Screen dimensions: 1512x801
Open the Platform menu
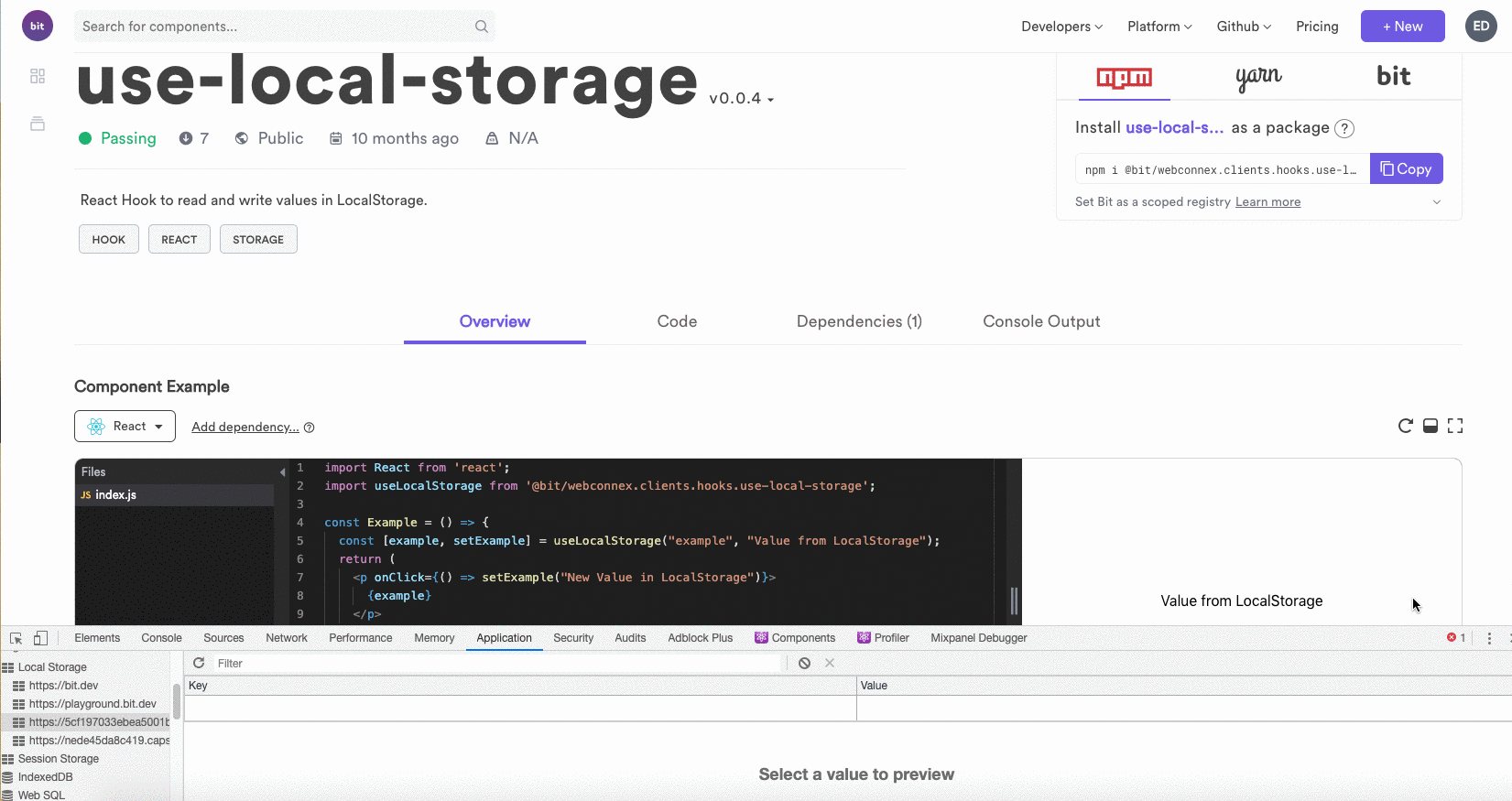point(1159,27)
